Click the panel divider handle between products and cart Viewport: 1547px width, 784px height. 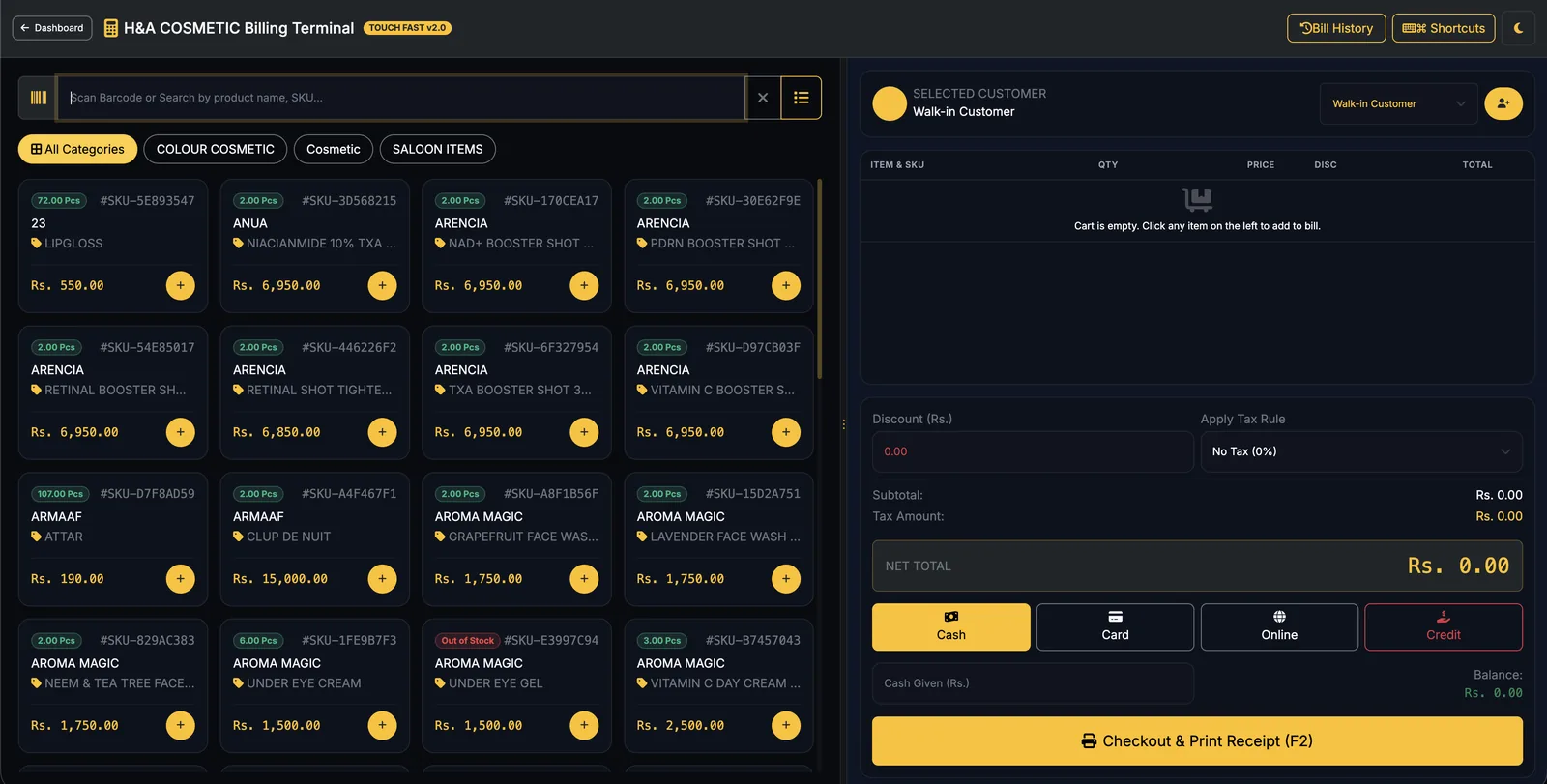(844, 424)
